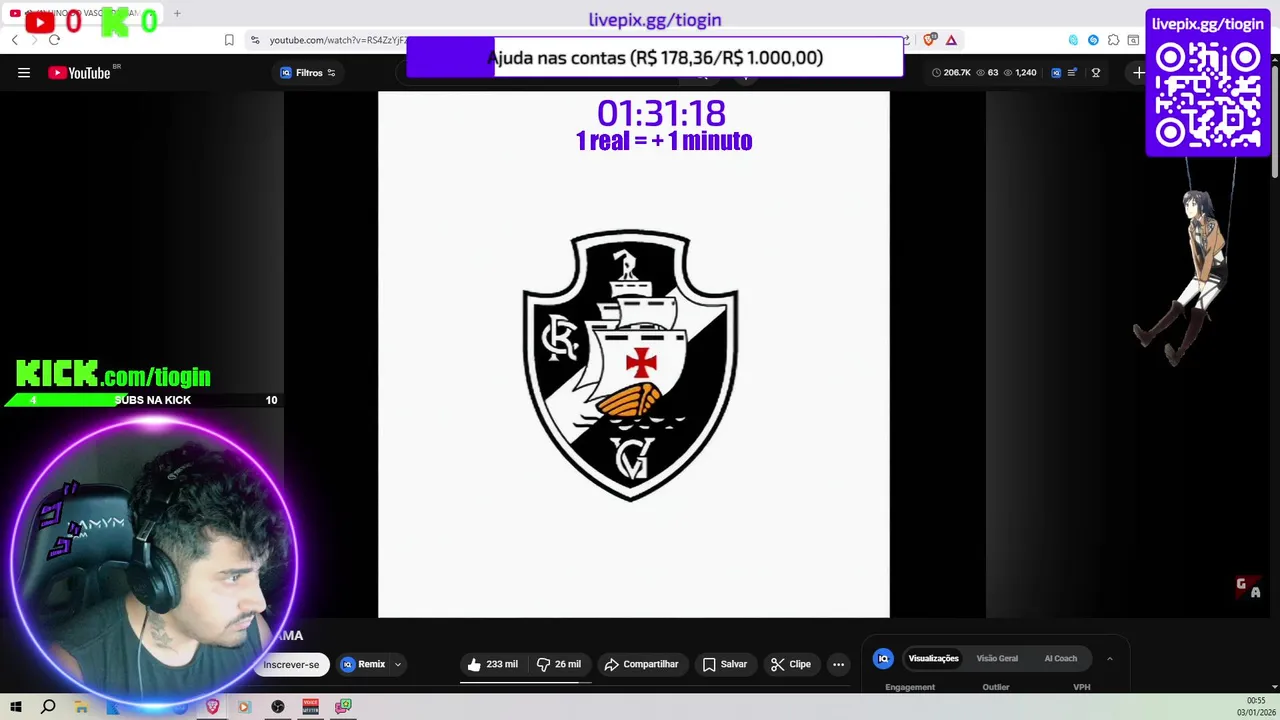Open OBS Studio from taskbar
This screenshot has width=1280, height=720.
click(x=278, y=707)
